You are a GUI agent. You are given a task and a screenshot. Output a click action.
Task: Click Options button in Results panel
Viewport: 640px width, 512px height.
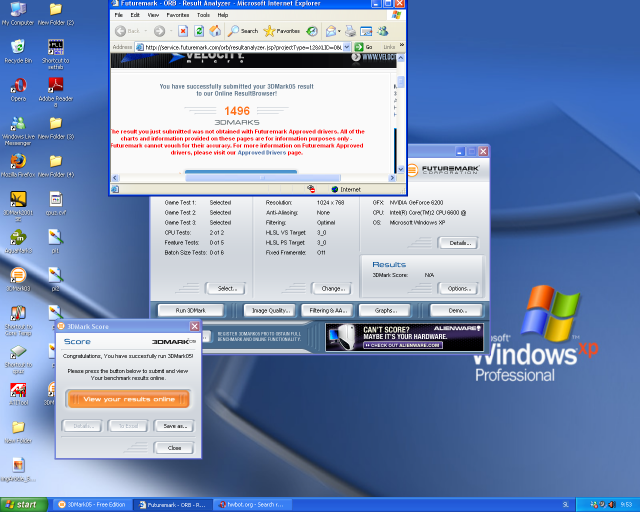459,289
